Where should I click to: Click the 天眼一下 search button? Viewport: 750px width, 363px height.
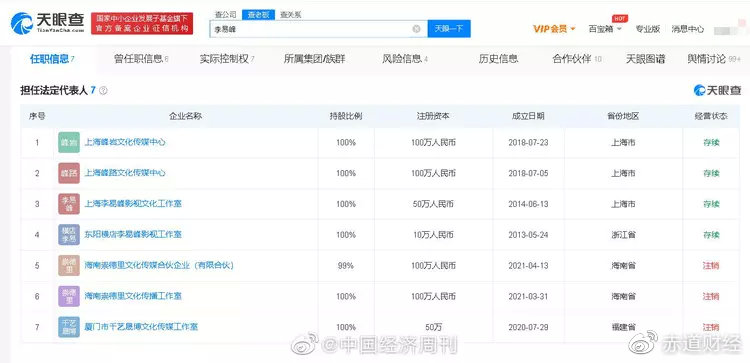tap(449, 29)
